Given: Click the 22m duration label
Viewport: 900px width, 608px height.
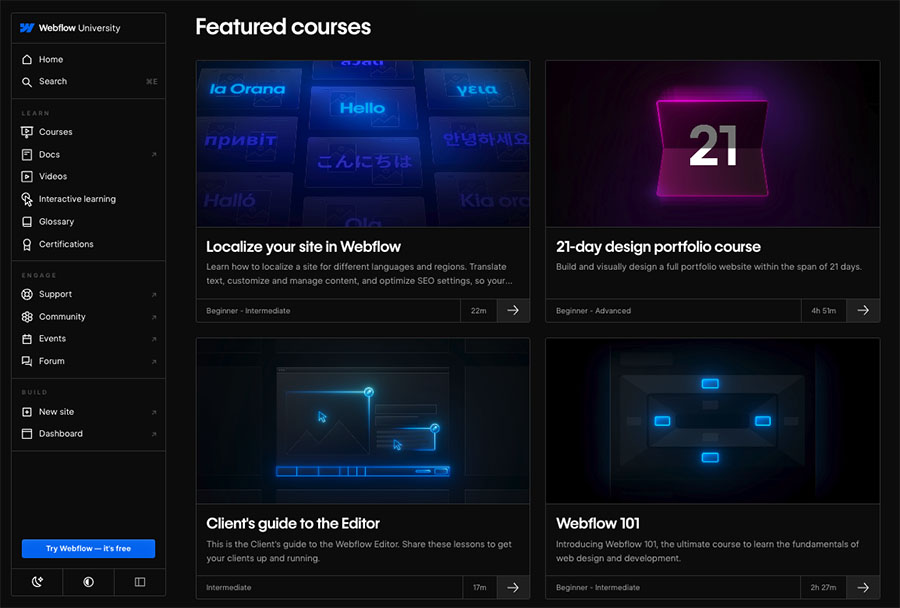Looking at the screenshot, I should (x=479, y=311).
